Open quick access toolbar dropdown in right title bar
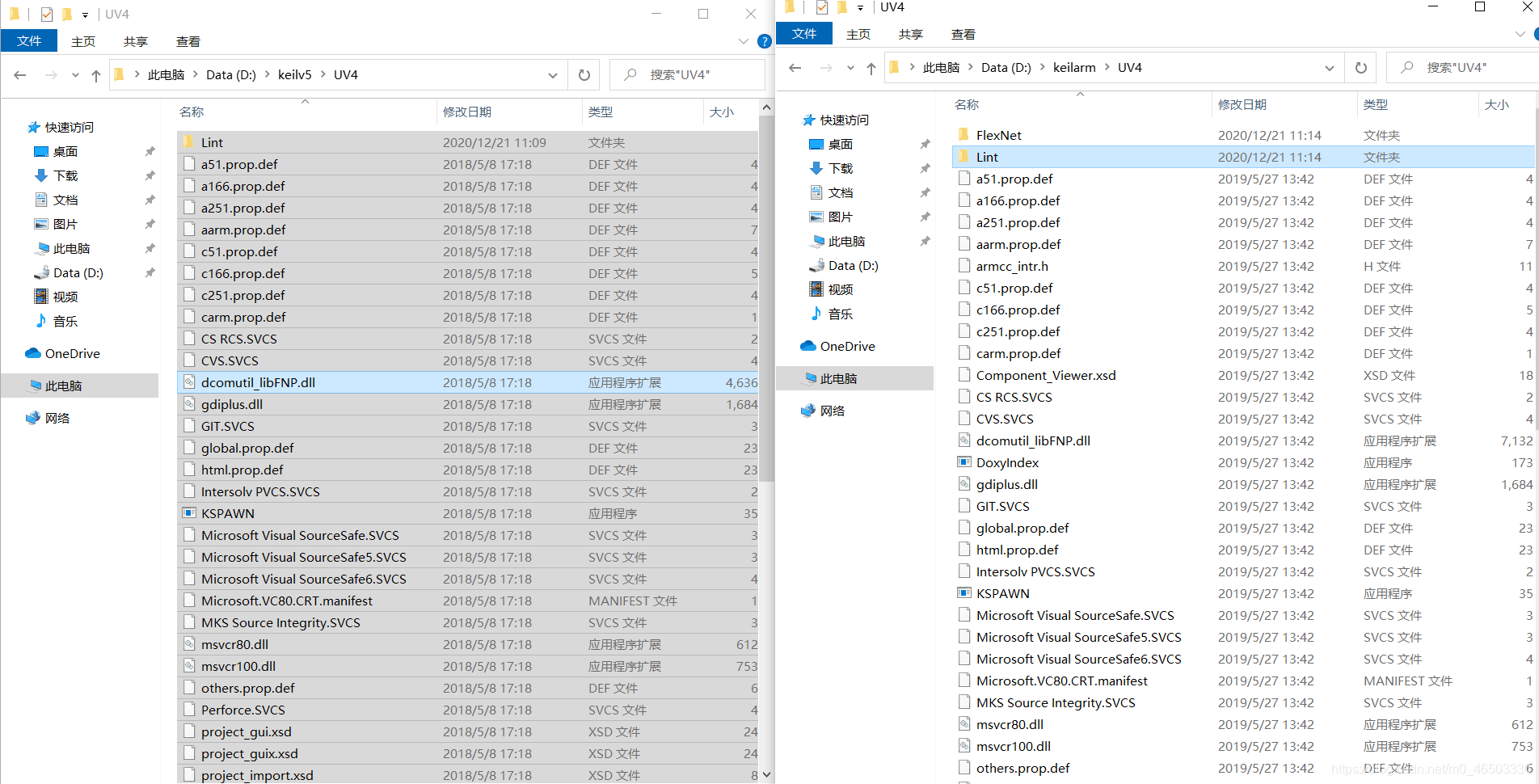The height and width of the screenshot is (784, 1539). (860, 7)
